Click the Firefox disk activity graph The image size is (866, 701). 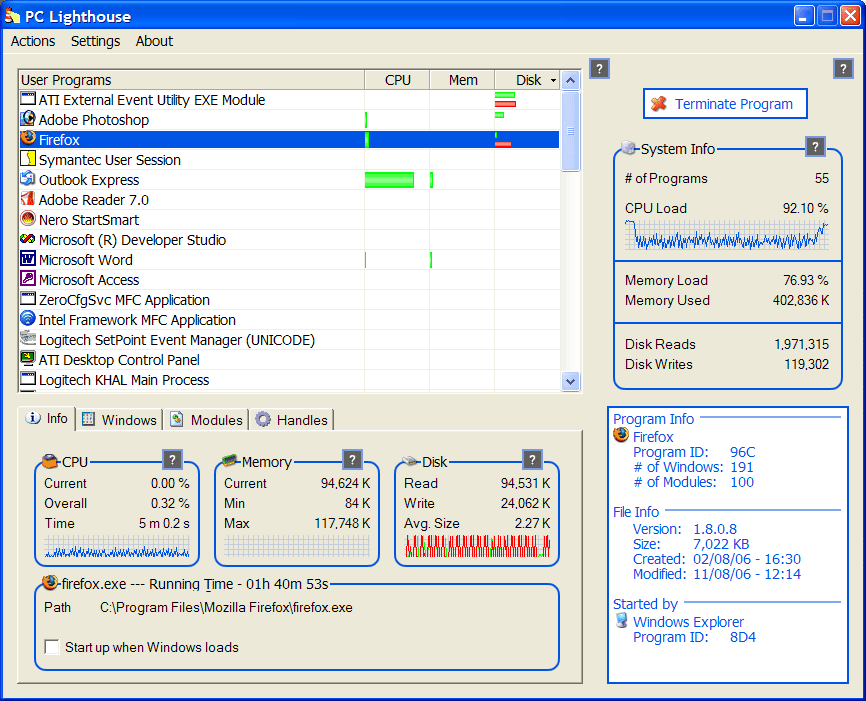(x=478, y=545)
